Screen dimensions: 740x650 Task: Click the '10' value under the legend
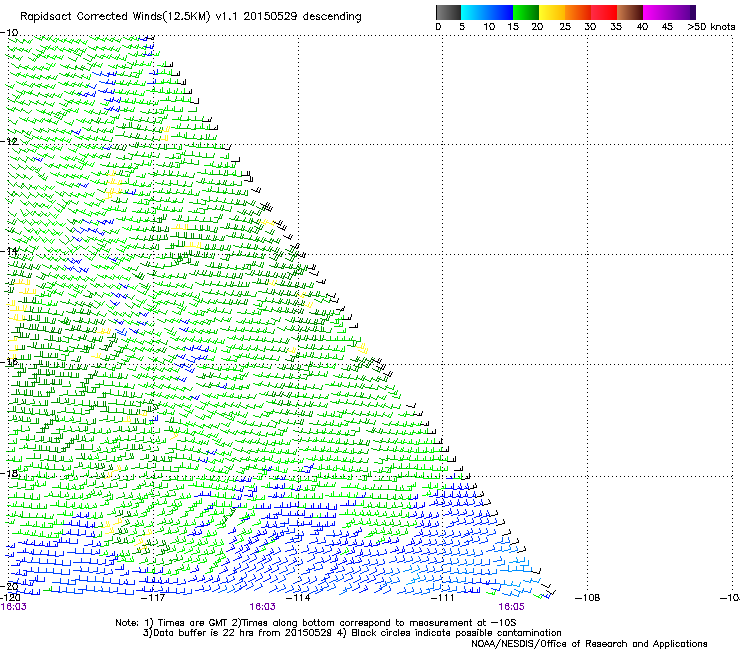(x=489, y=27)
